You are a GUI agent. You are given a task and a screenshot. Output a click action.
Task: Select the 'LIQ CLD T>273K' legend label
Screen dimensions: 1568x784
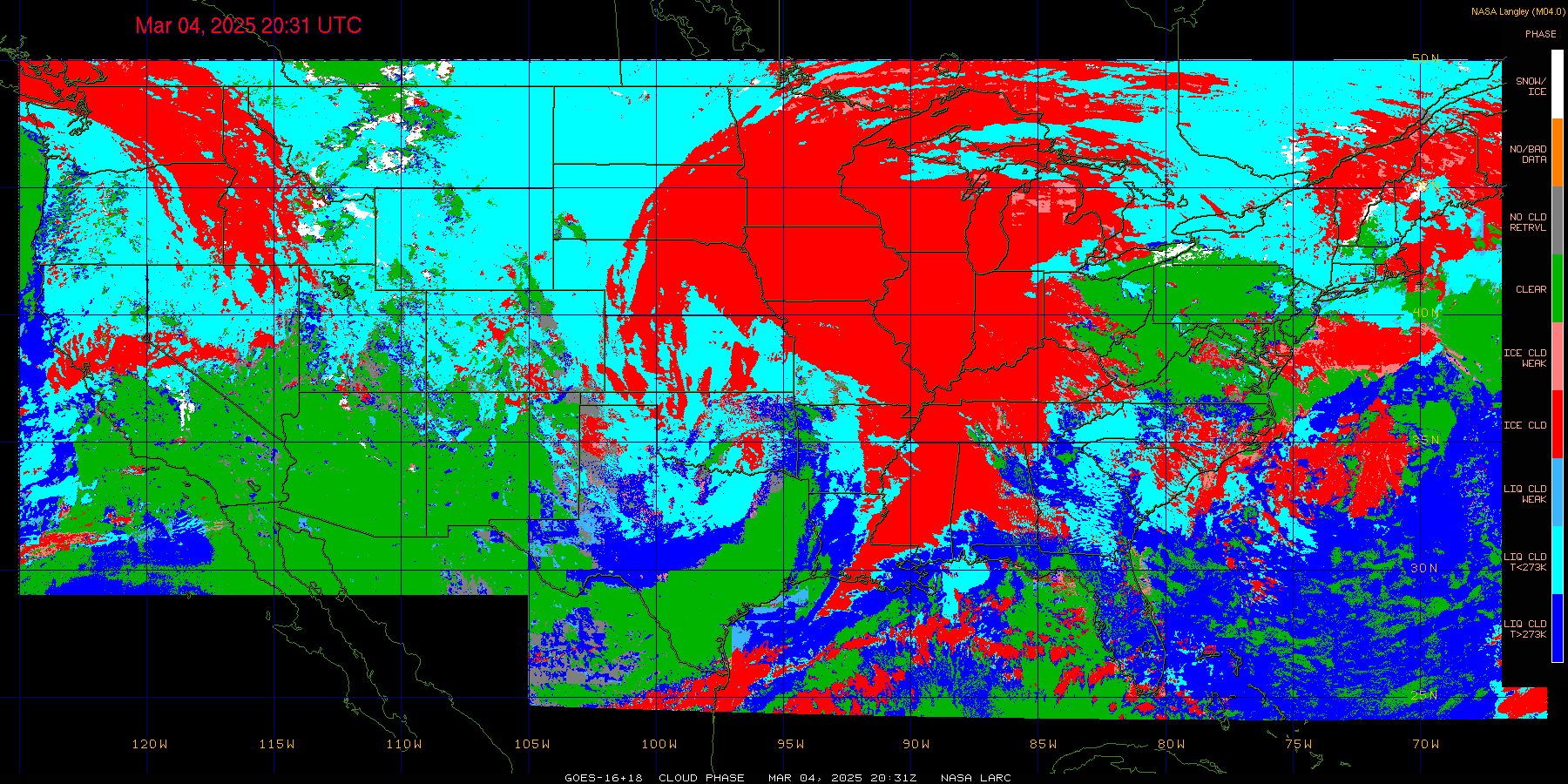click(1525, 629)
